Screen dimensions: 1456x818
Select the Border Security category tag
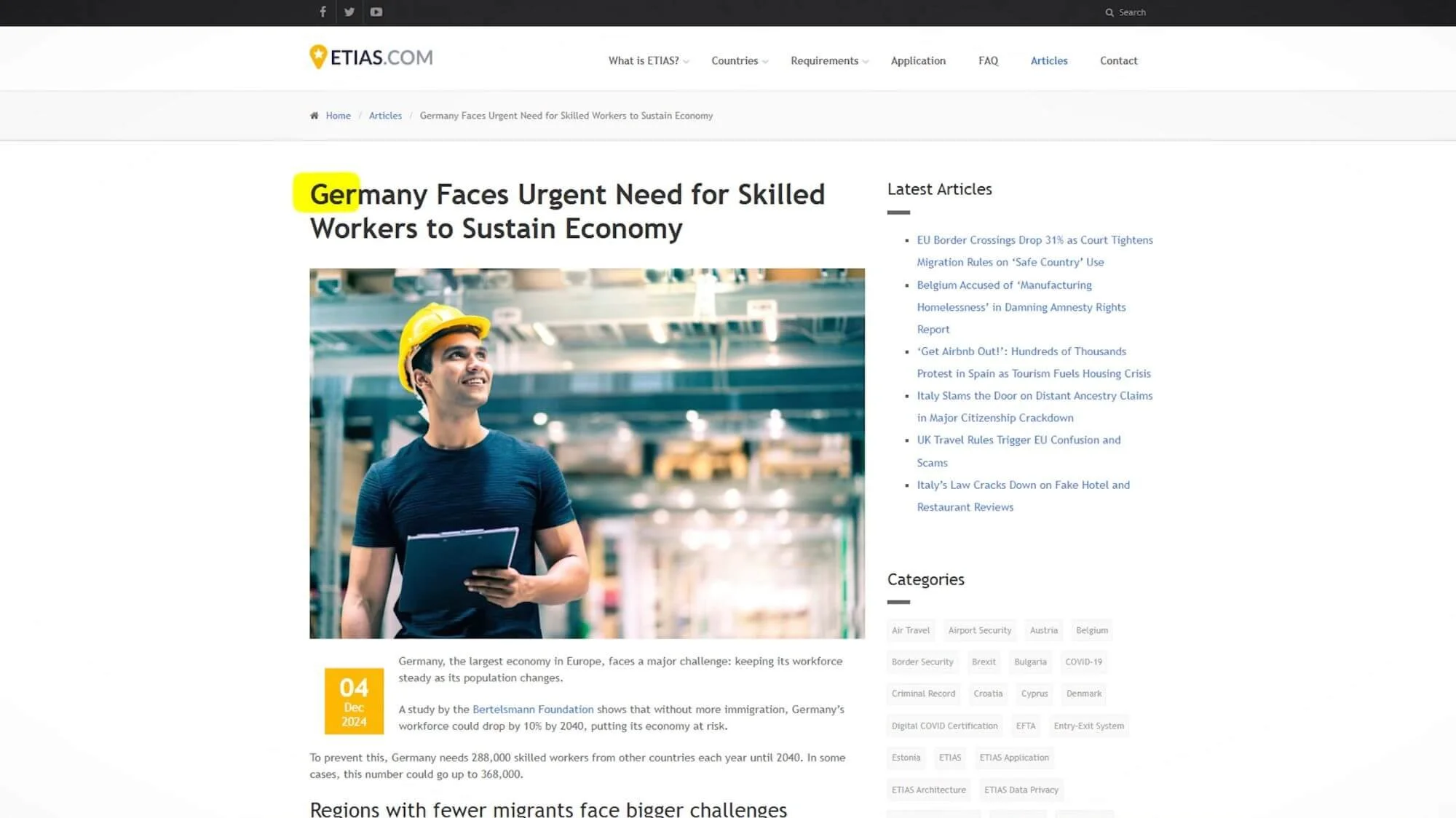coord(922,662)
